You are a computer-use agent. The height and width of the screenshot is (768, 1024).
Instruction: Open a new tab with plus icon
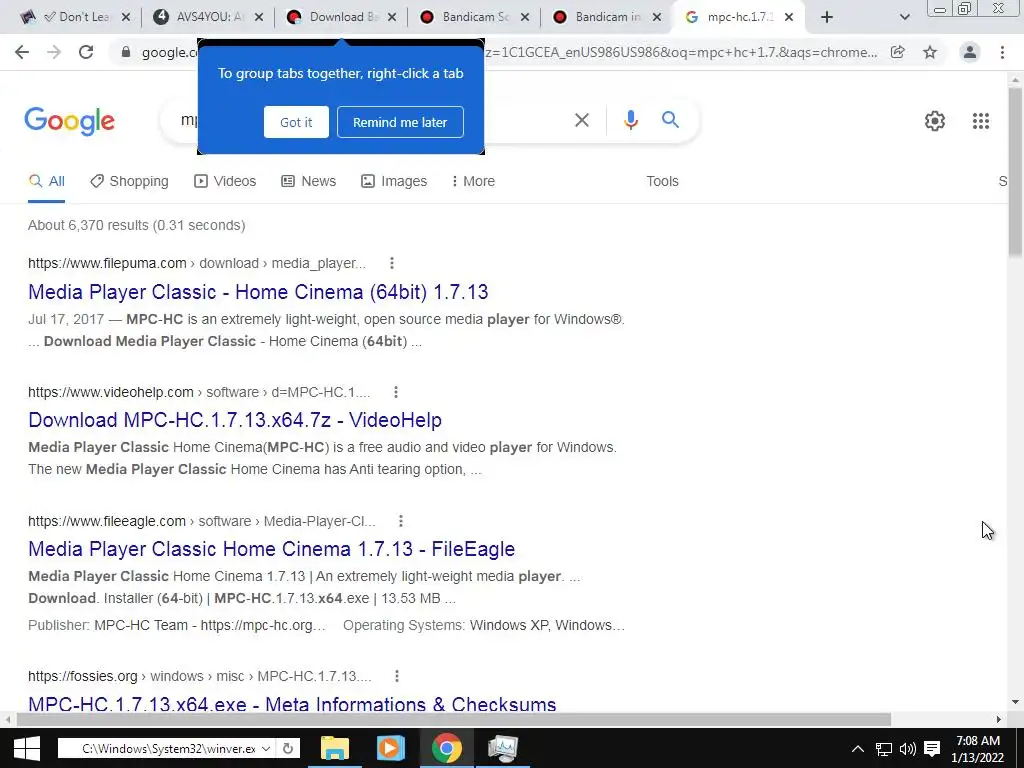point(827,17)
